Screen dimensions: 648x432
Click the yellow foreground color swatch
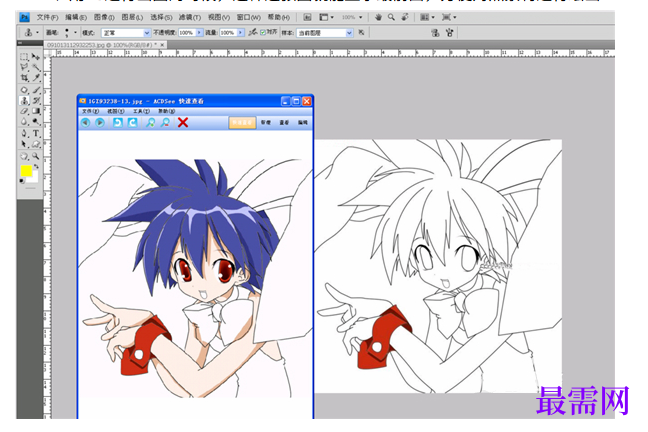click(x=26, y=171)
